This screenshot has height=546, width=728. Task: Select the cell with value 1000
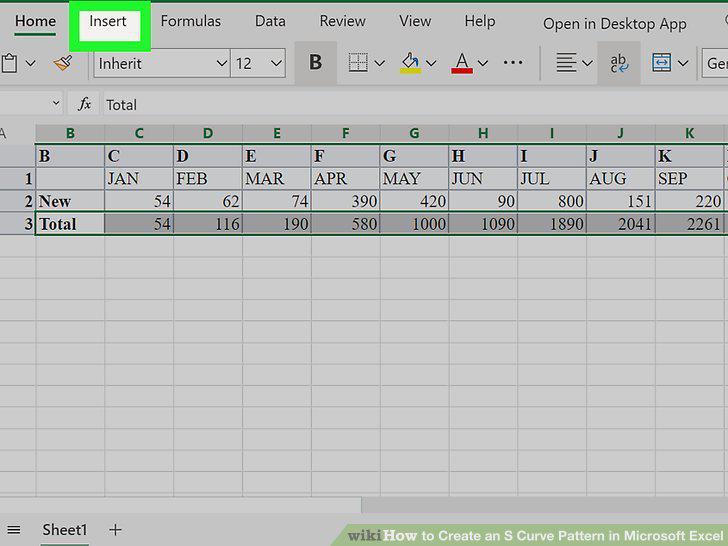(414, 224)
